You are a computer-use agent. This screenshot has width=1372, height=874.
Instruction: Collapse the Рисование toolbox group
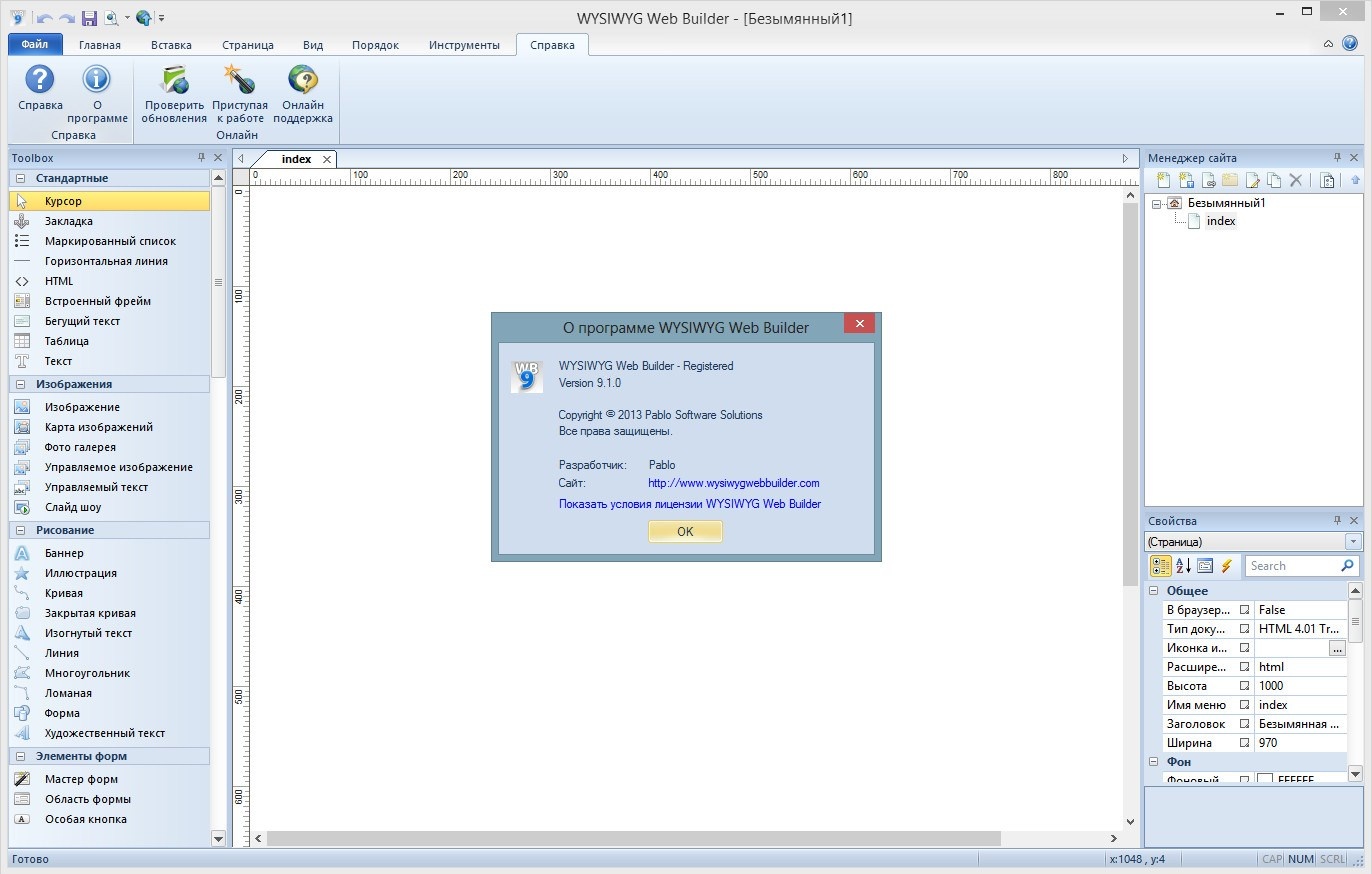21,530
